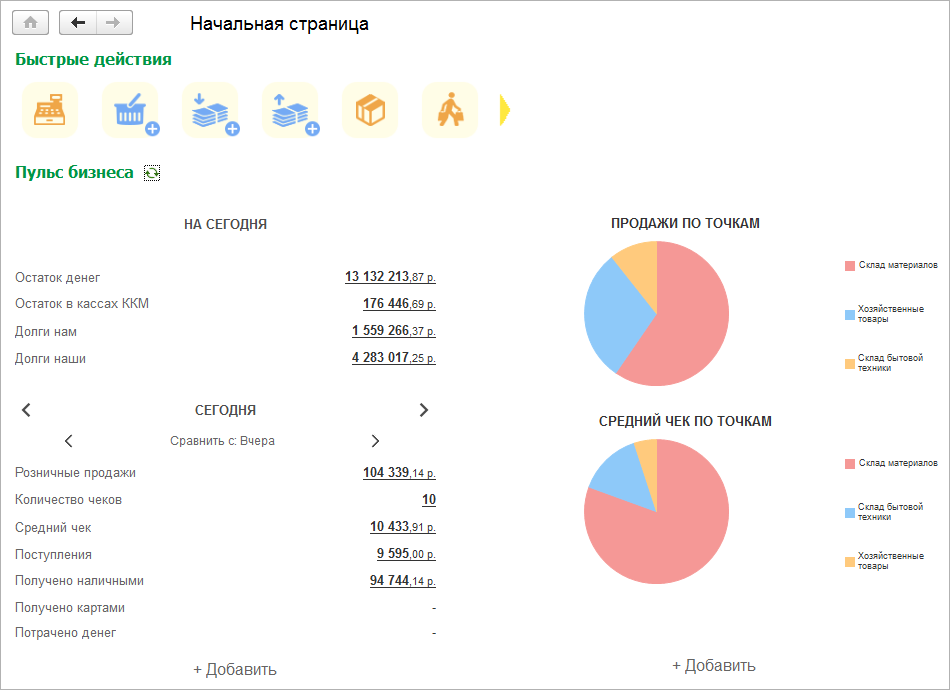
Task: Click the Потрачено денег row label
Action: pos(65,633)
